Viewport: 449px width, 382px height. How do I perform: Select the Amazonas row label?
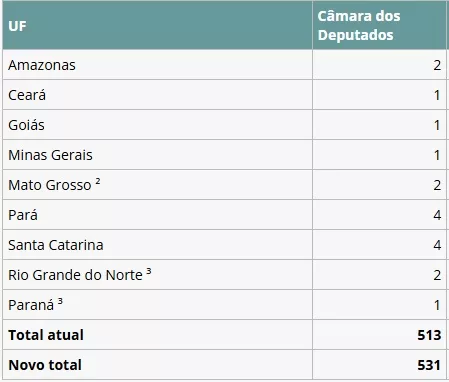click(42, 65)
